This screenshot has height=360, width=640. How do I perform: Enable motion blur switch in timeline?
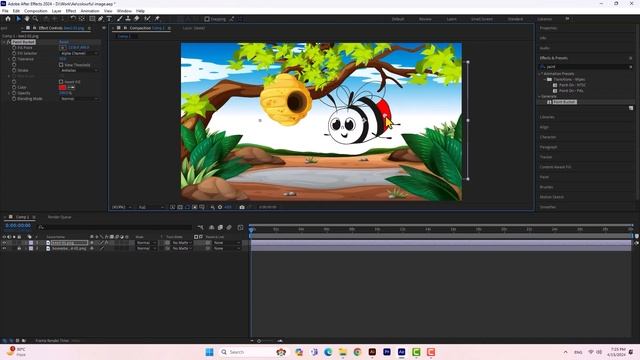pos(229,227)
